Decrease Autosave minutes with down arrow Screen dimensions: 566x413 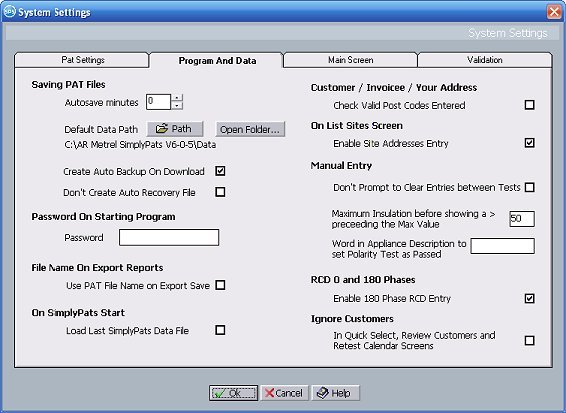177,105
